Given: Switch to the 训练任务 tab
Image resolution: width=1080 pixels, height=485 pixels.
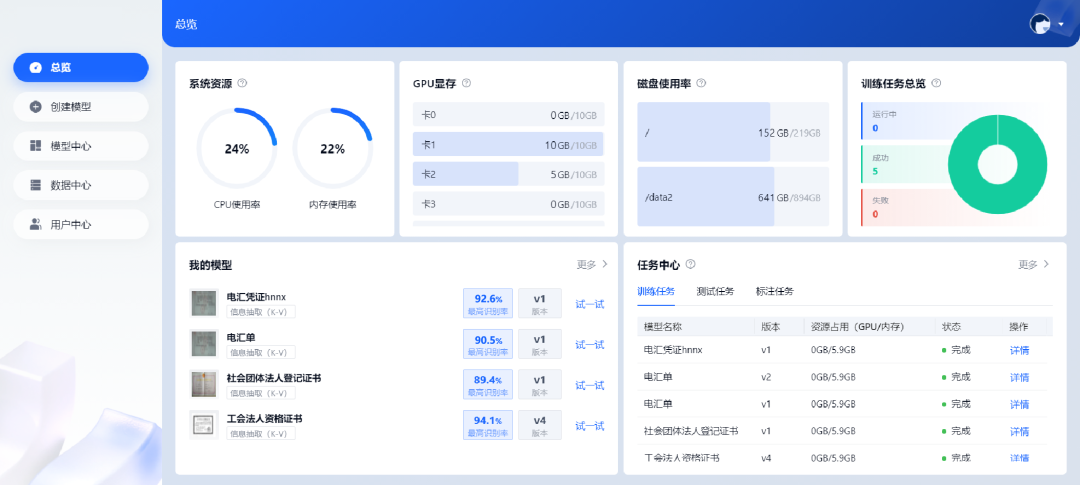Looking at the screenshot, I should coord(656,291).
